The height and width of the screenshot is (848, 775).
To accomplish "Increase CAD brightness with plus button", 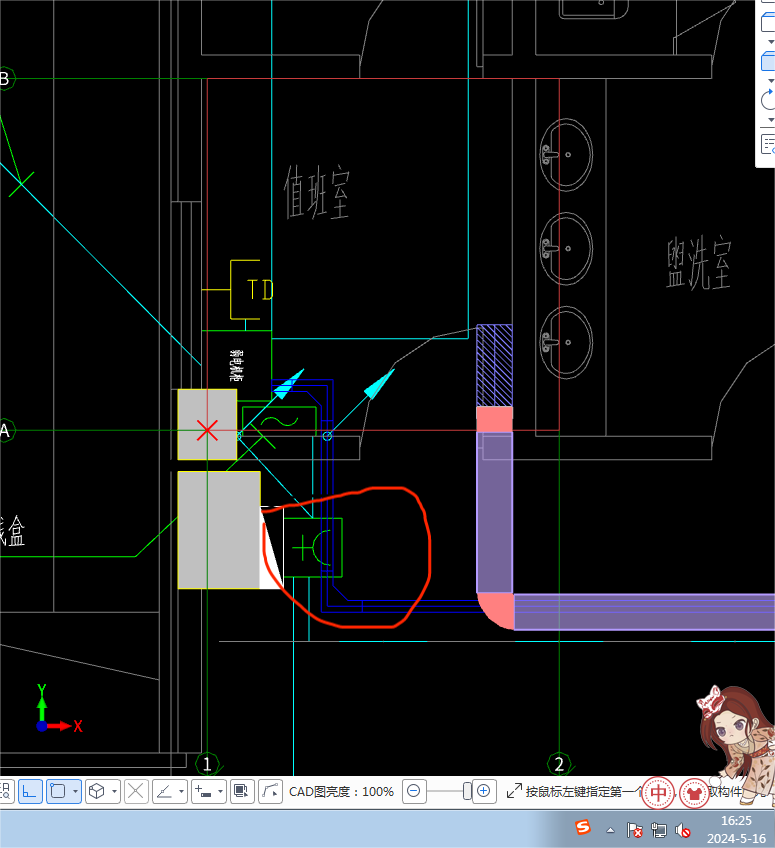I will click(484, 792).
